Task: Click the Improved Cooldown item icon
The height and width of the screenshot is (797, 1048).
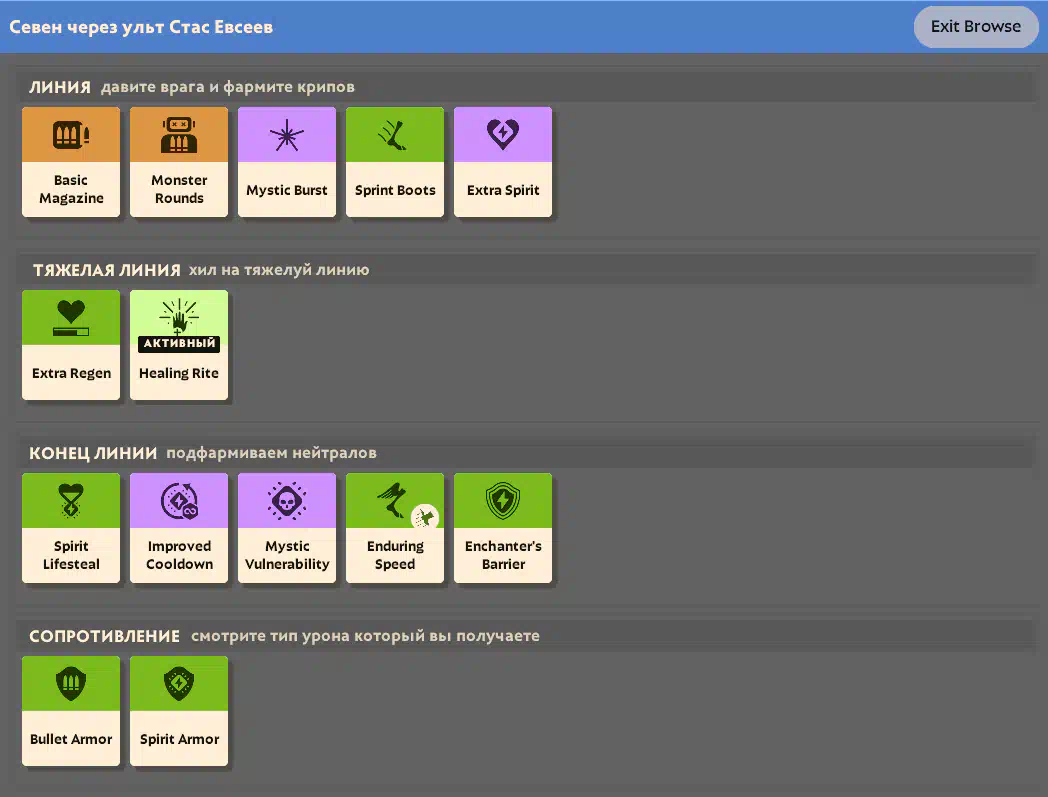Action: [179, 501]
